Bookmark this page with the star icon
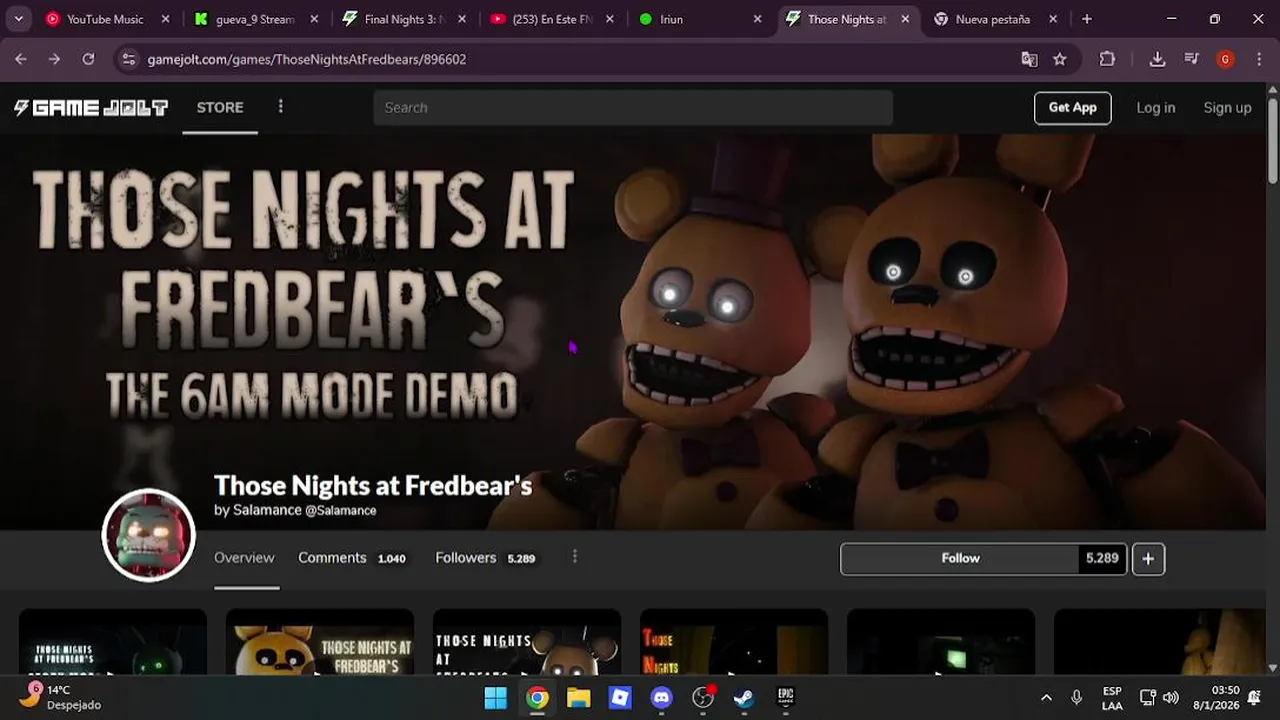This screenshot has width=1280, height=720. (1060, 59)
